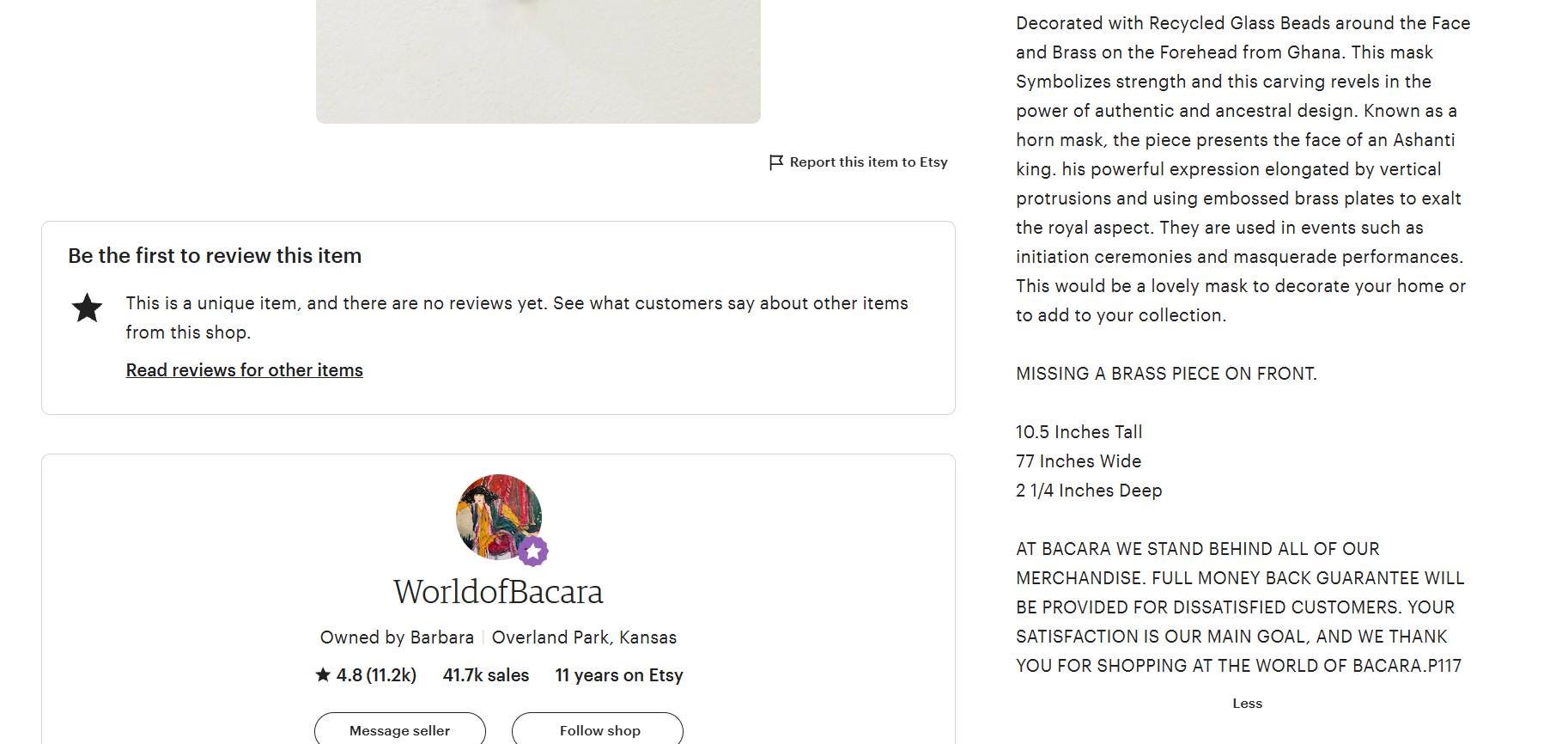Open the WorldofBacara shop name
1568x744 pixels.
click(x=498, y=592)
